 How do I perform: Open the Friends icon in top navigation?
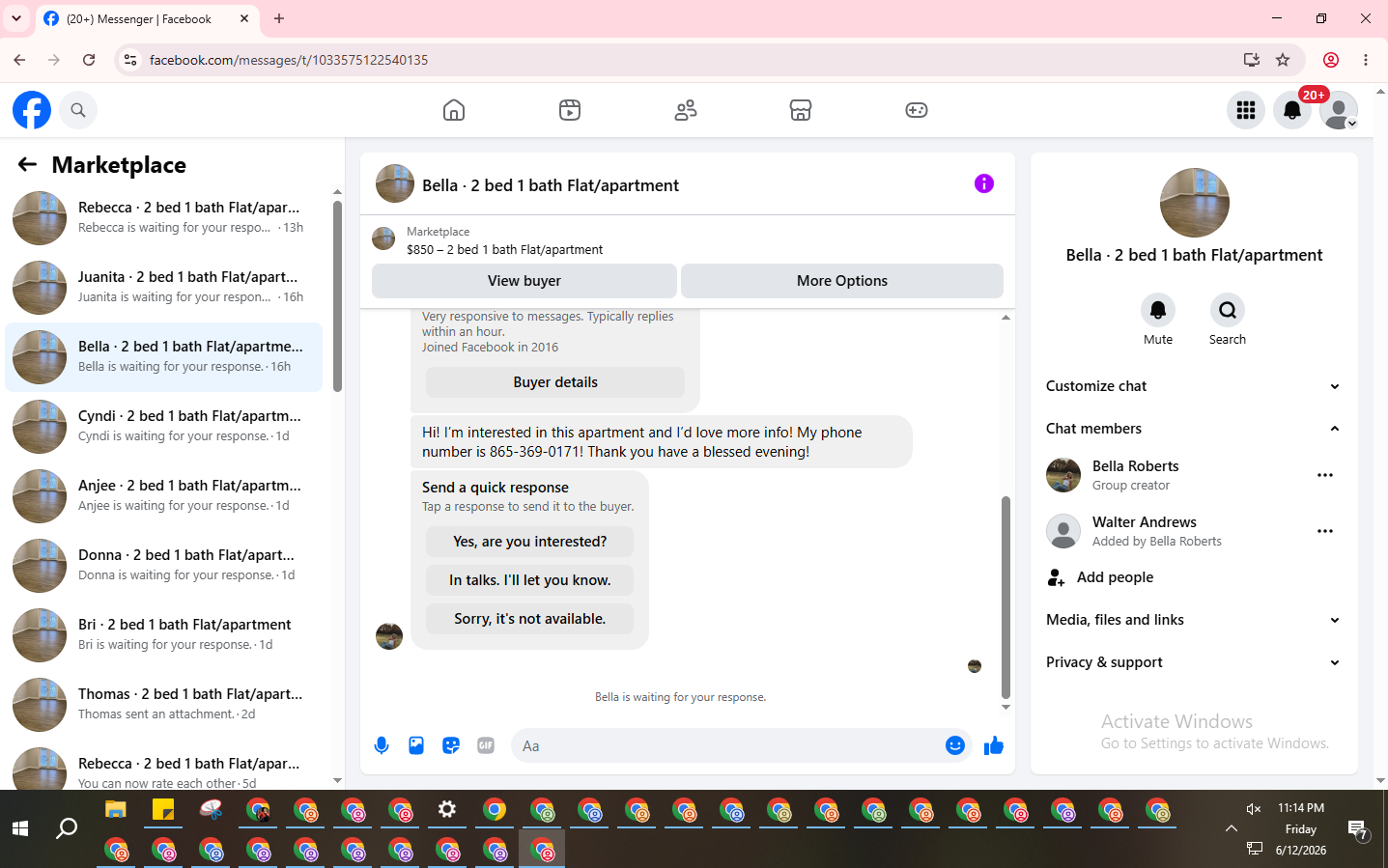pyautogui.click(x=686, y=110)
